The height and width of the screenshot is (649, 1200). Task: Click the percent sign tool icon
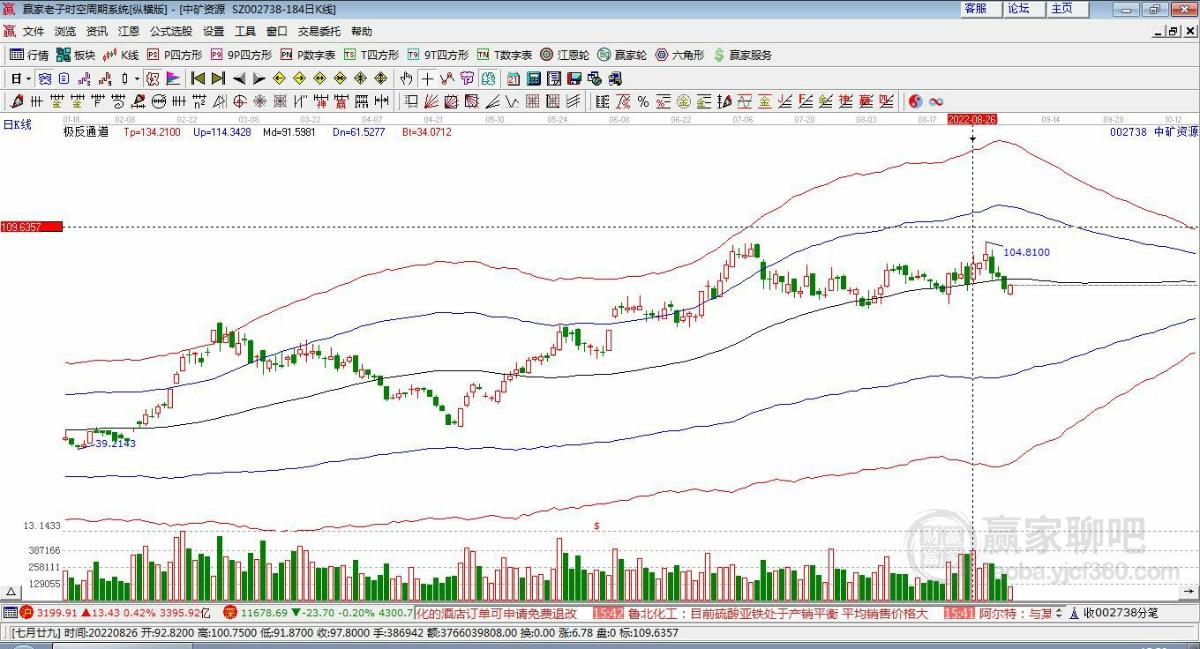pyautogui.click(x=644, y=101)
